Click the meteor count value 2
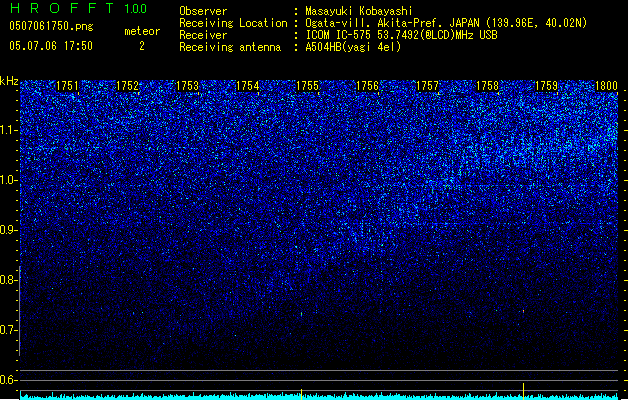 tap(142, 46)
